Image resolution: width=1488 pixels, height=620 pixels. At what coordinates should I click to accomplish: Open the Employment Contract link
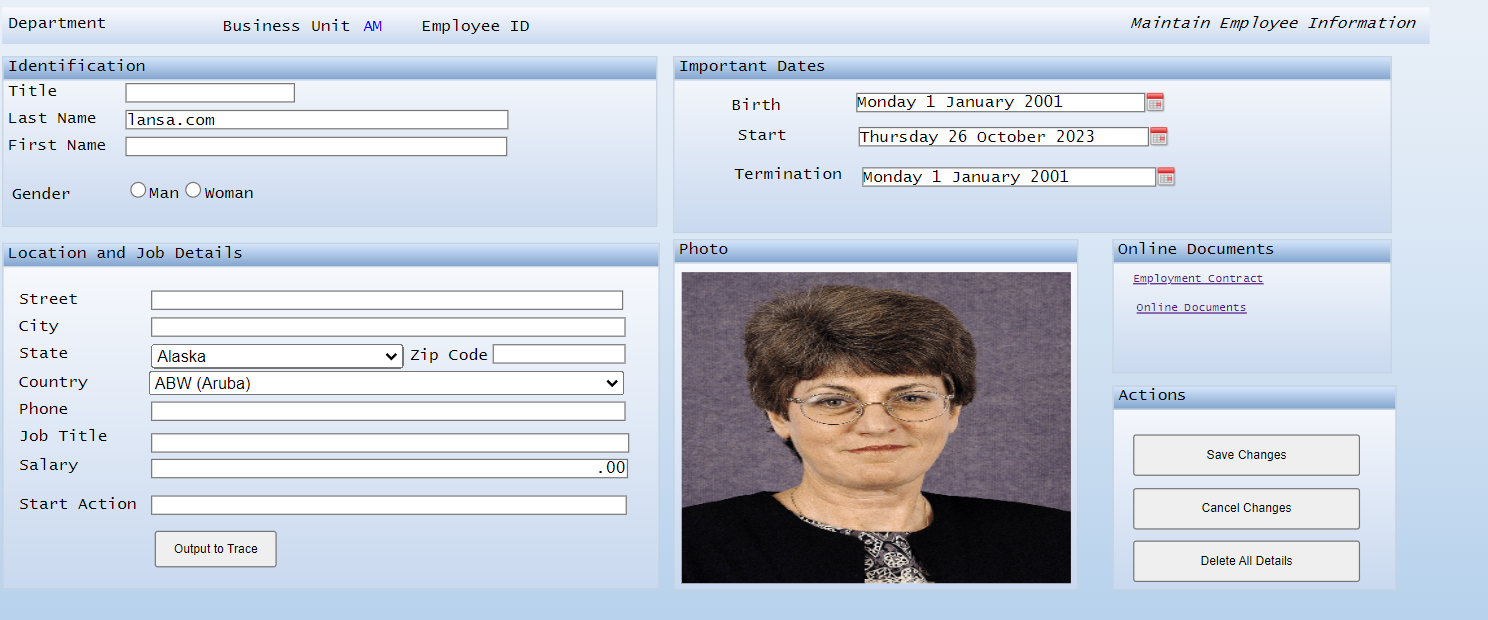(x=1198, y=279)
